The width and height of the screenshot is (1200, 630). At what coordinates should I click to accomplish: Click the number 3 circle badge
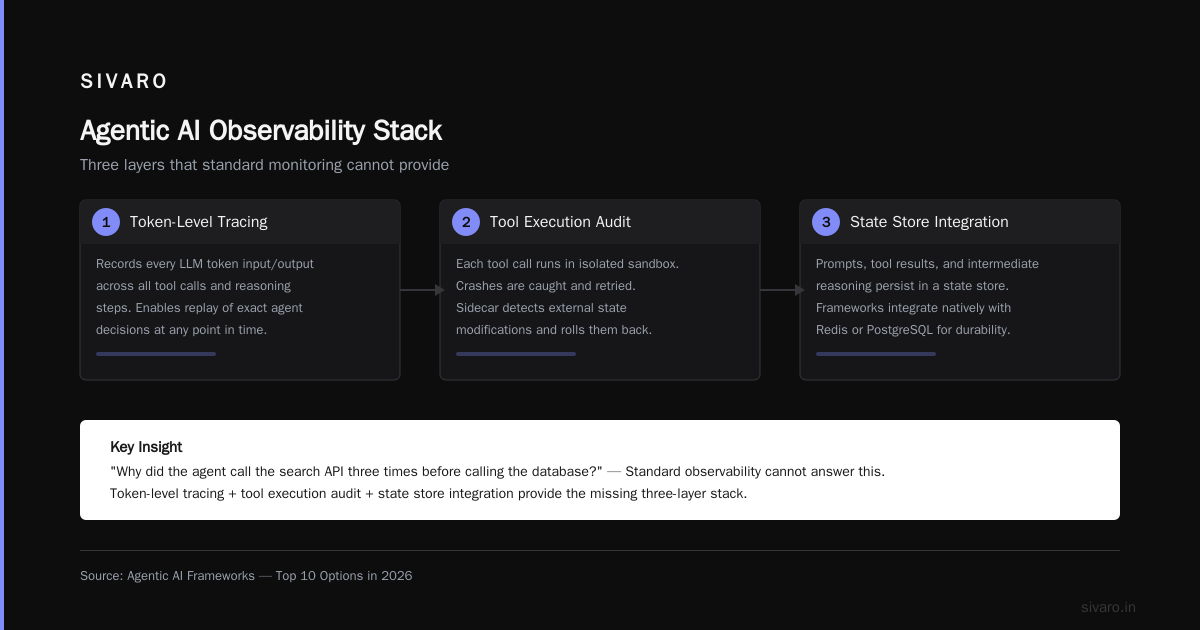pyautogui.click(x=826, y=222)
